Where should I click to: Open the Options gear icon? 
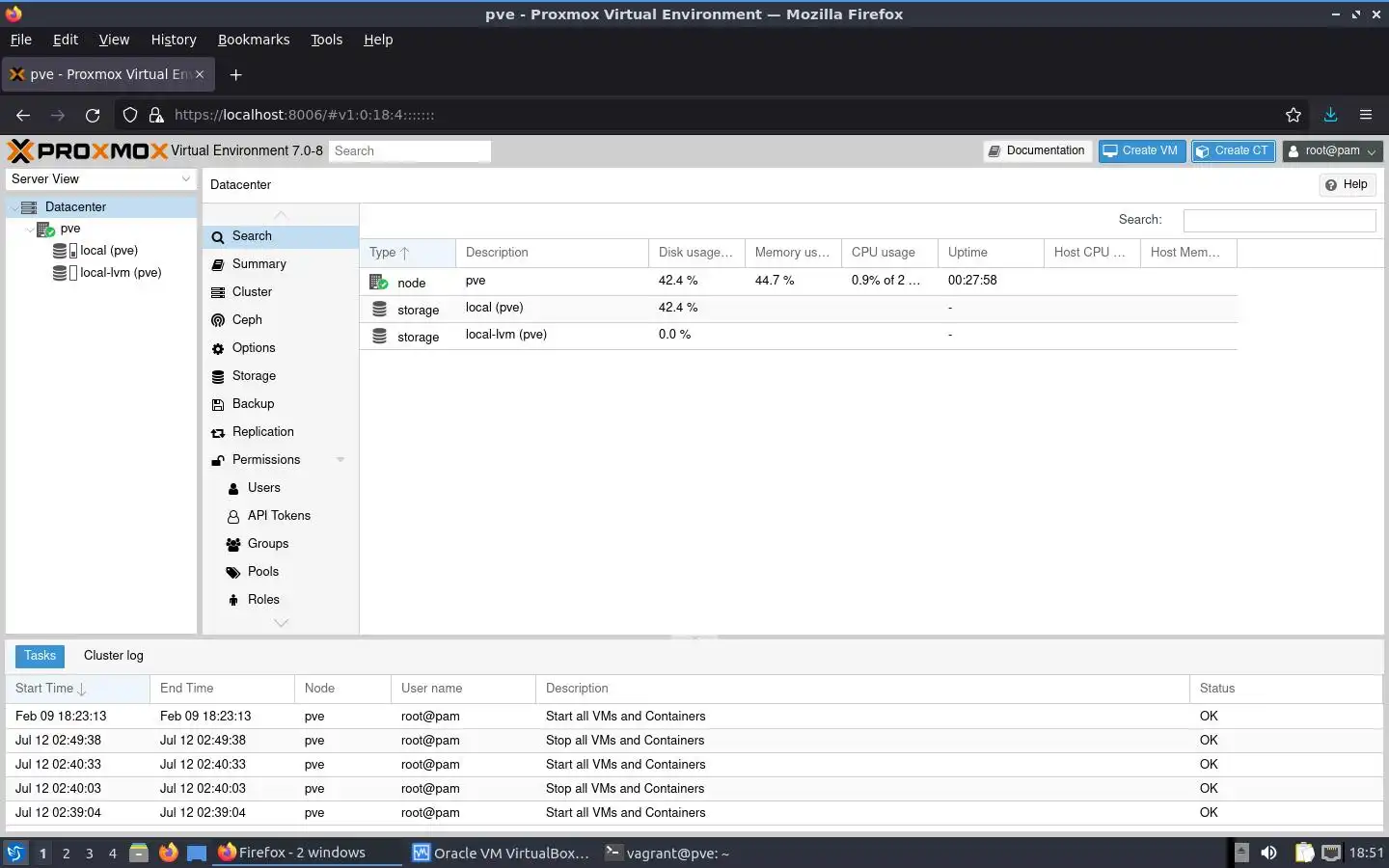pyautogui.click(x=218, y=348)
